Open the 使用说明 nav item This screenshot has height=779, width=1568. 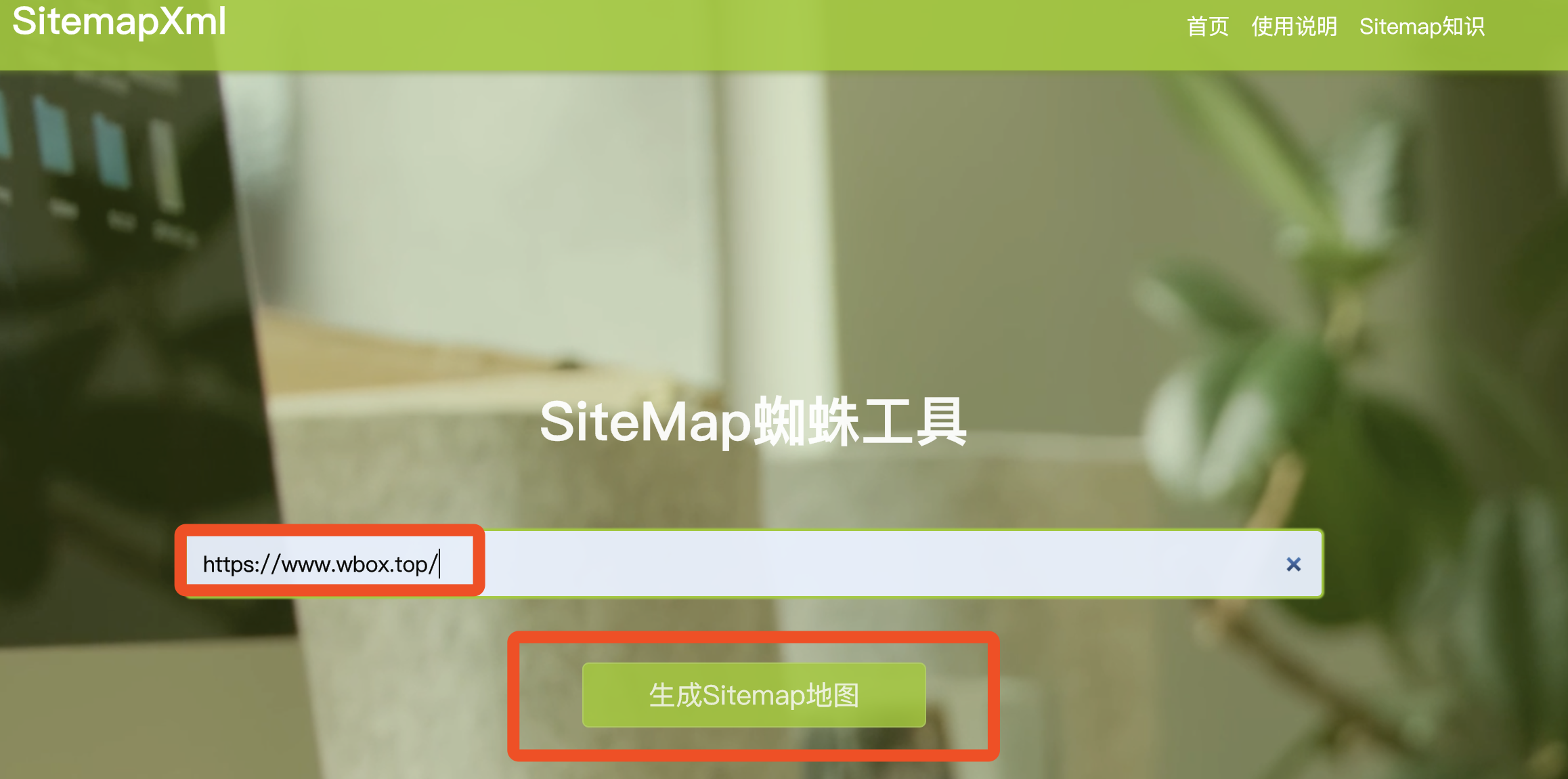(1294, 26)
